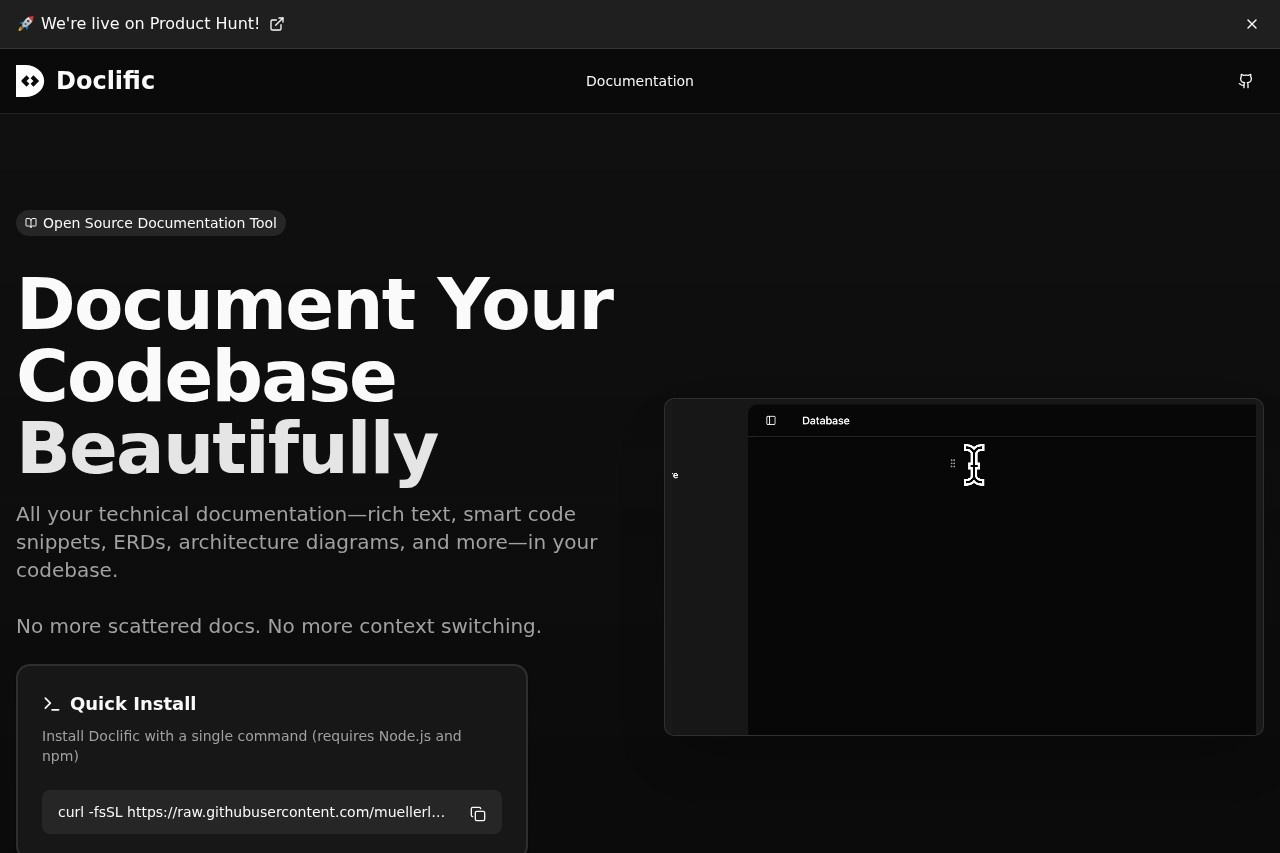The width and height of the screenshot is (1280, 853).
Task: Click the GitHub icon in the header
Action: click(1245, 81)
